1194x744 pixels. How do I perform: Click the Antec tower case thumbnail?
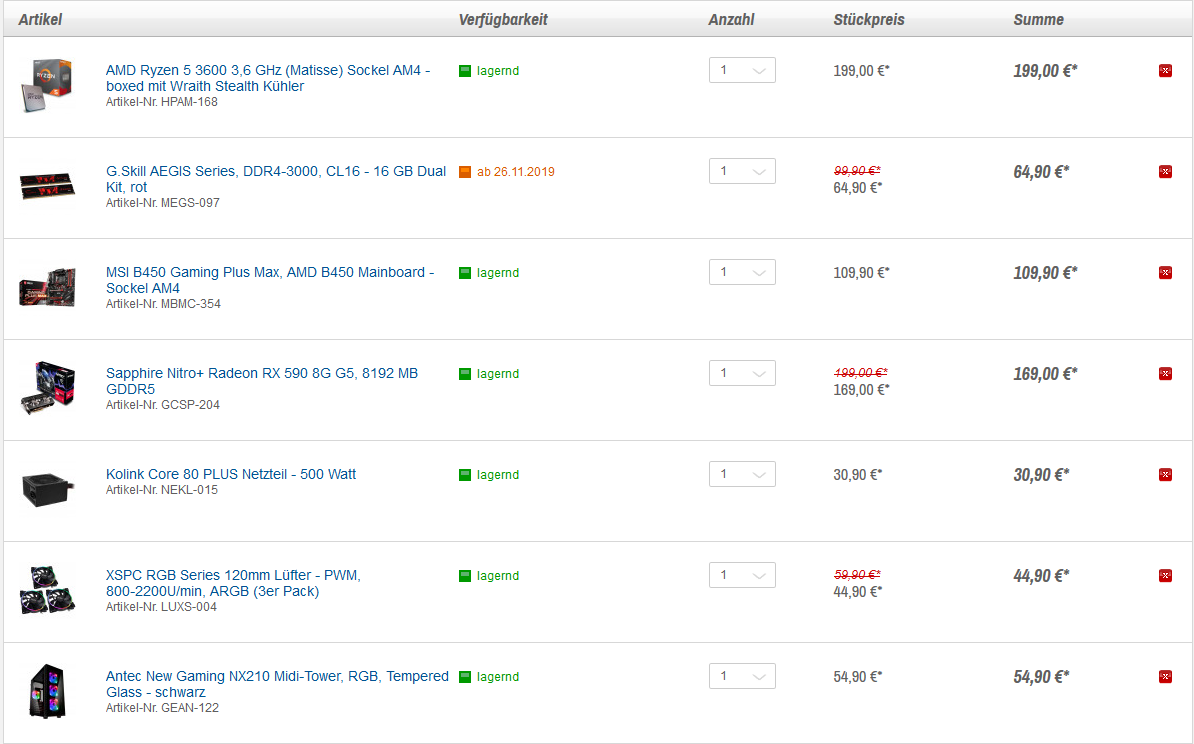pyautogui.click(x=47, y=691)
